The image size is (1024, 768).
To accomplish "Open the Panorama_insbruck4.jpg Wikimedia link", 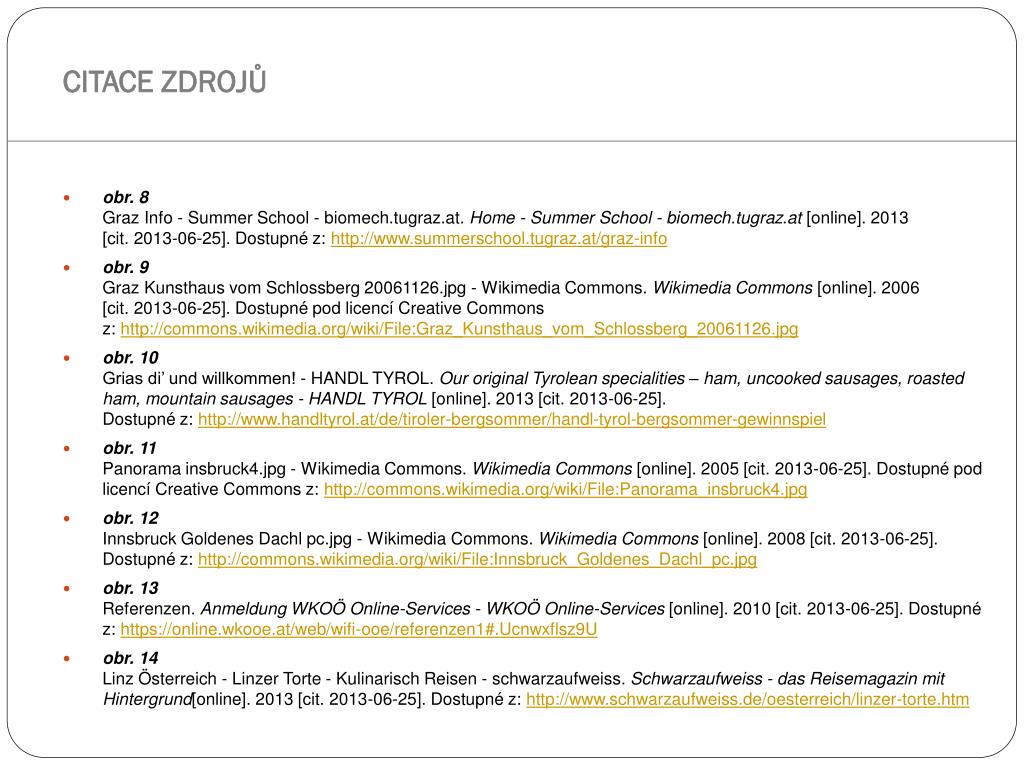I will tap(566, 489).
